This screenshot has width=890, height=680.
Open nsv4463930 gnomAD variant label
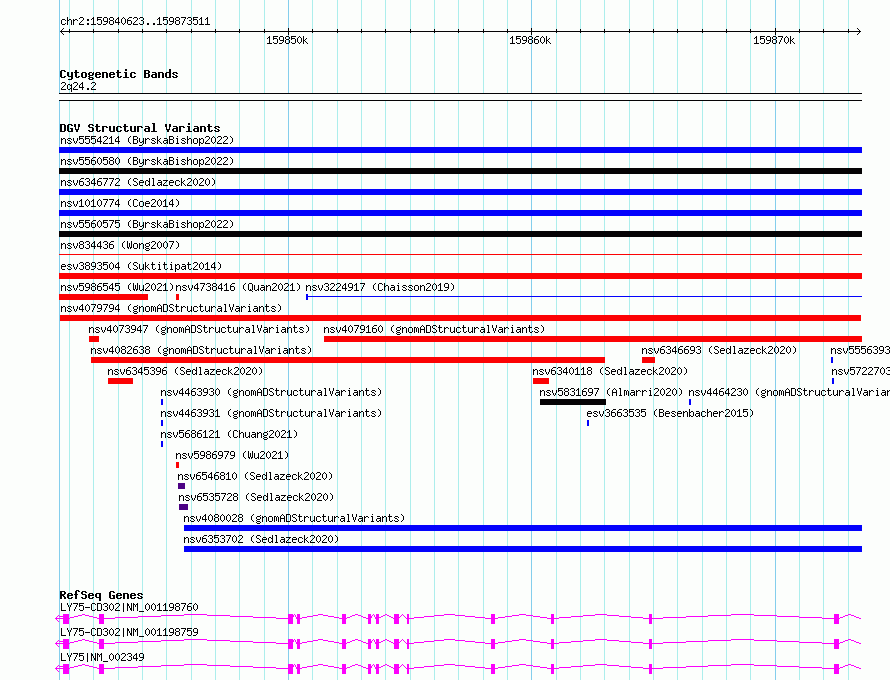coord(271,392)
